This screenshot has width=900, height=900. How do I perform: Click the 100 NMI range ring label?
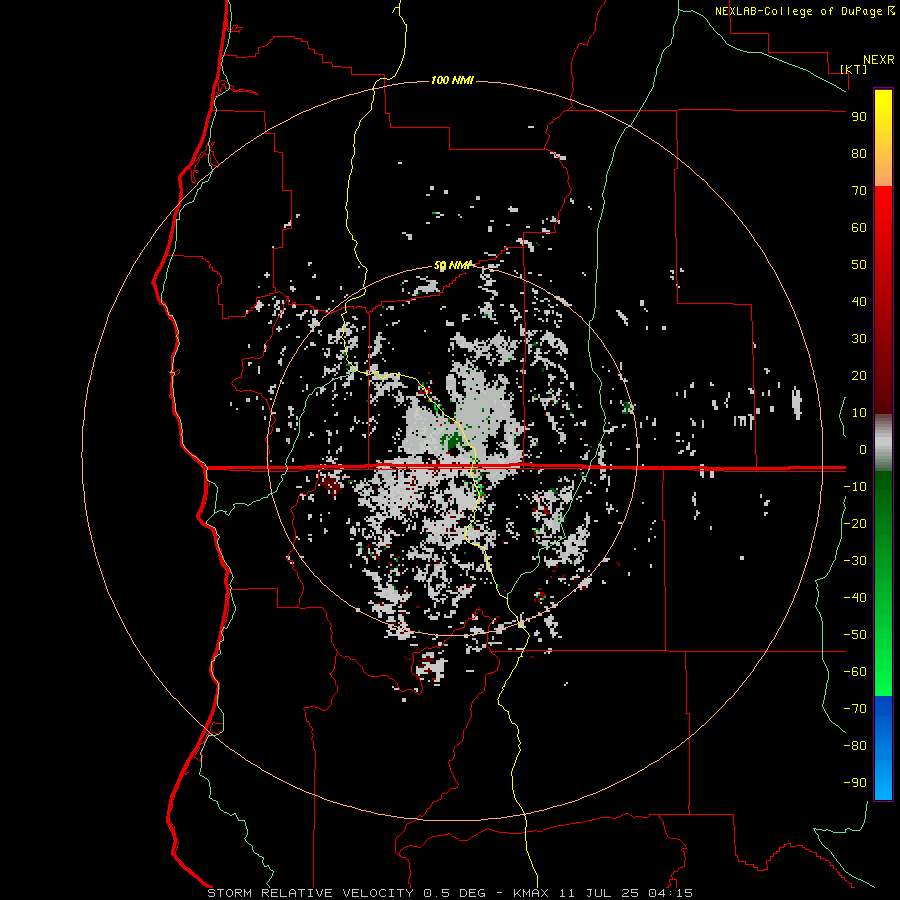[x=452, y=80]
